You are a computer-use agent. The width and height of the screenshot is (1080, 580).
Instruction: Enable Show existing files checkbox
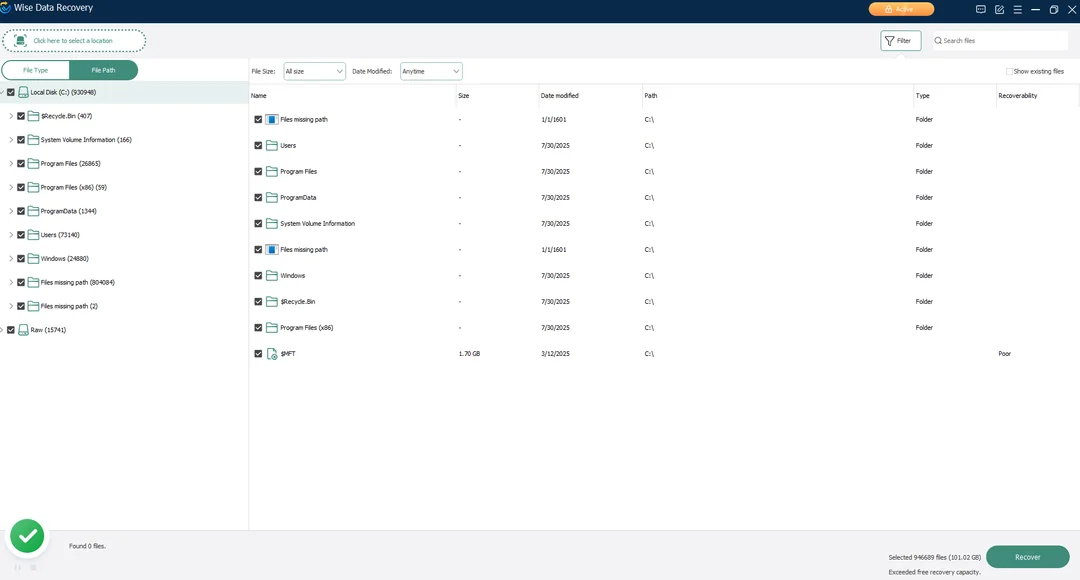[x=1009, y=71]
